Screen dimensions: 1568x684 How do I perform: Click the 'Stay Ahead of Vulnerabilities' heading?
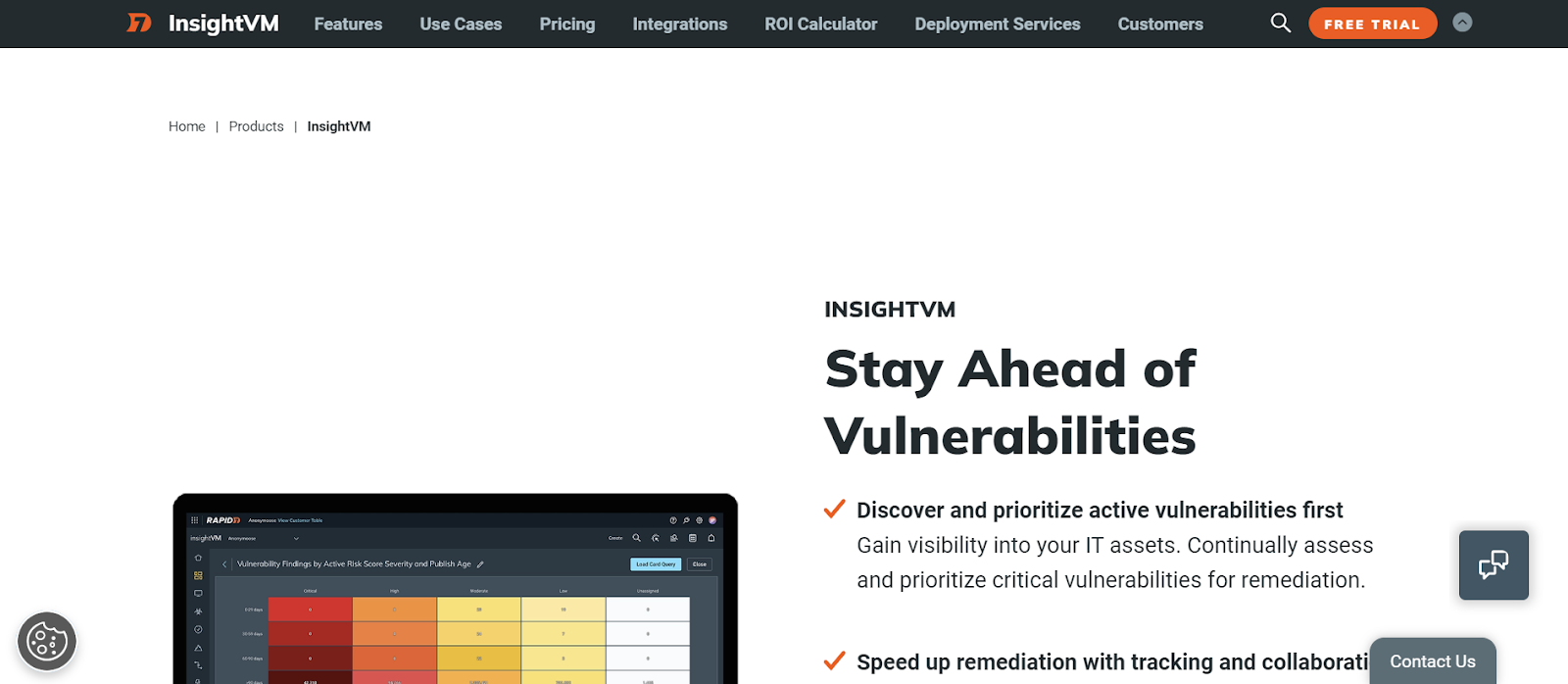click(x=1010, y=403)
